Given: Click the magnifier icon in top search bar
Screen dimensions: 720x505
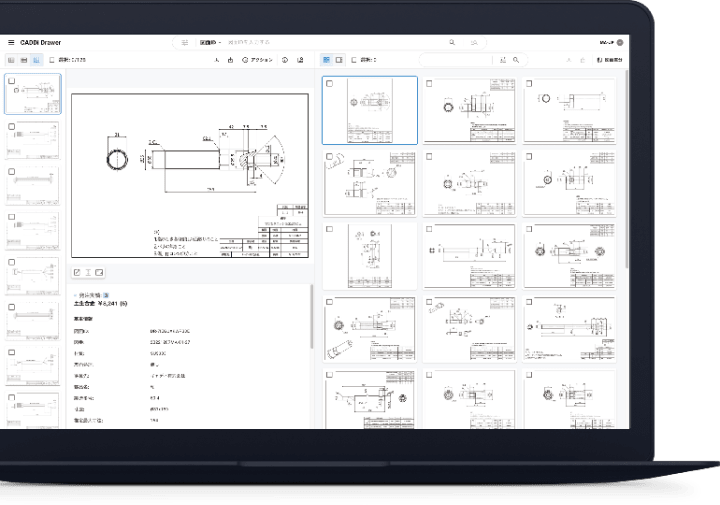Looking at the screenshot, I should pos(451,43).
